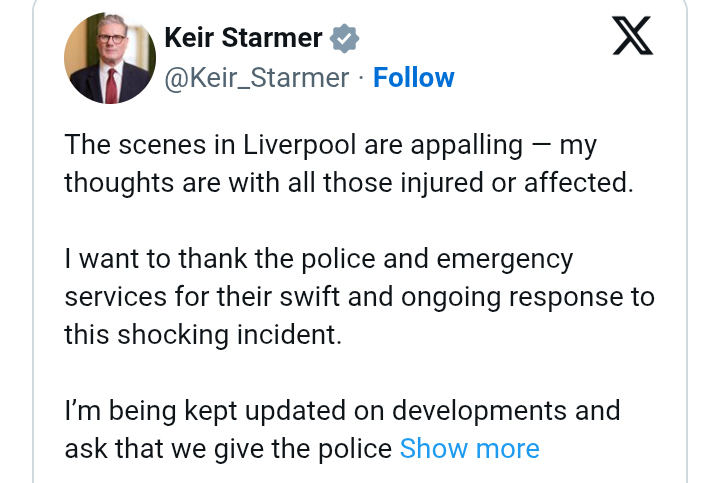This screenshot has height=483, width=720.
Task: Select the line 'thoughts are with all those injured'
Action: [x=349, y=183]
